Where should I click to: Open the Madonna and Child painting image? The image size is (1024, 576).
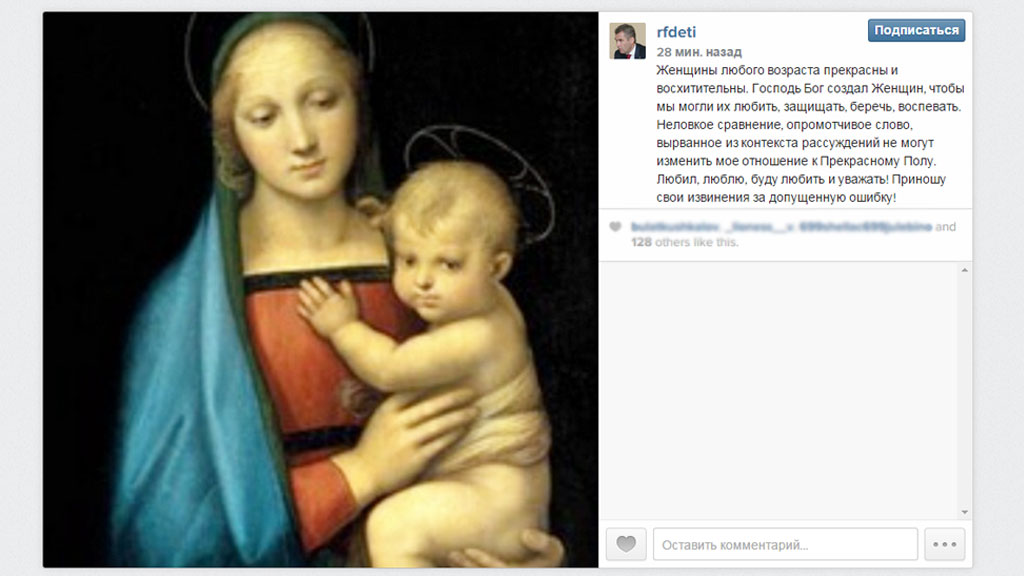tap(321, 289)
